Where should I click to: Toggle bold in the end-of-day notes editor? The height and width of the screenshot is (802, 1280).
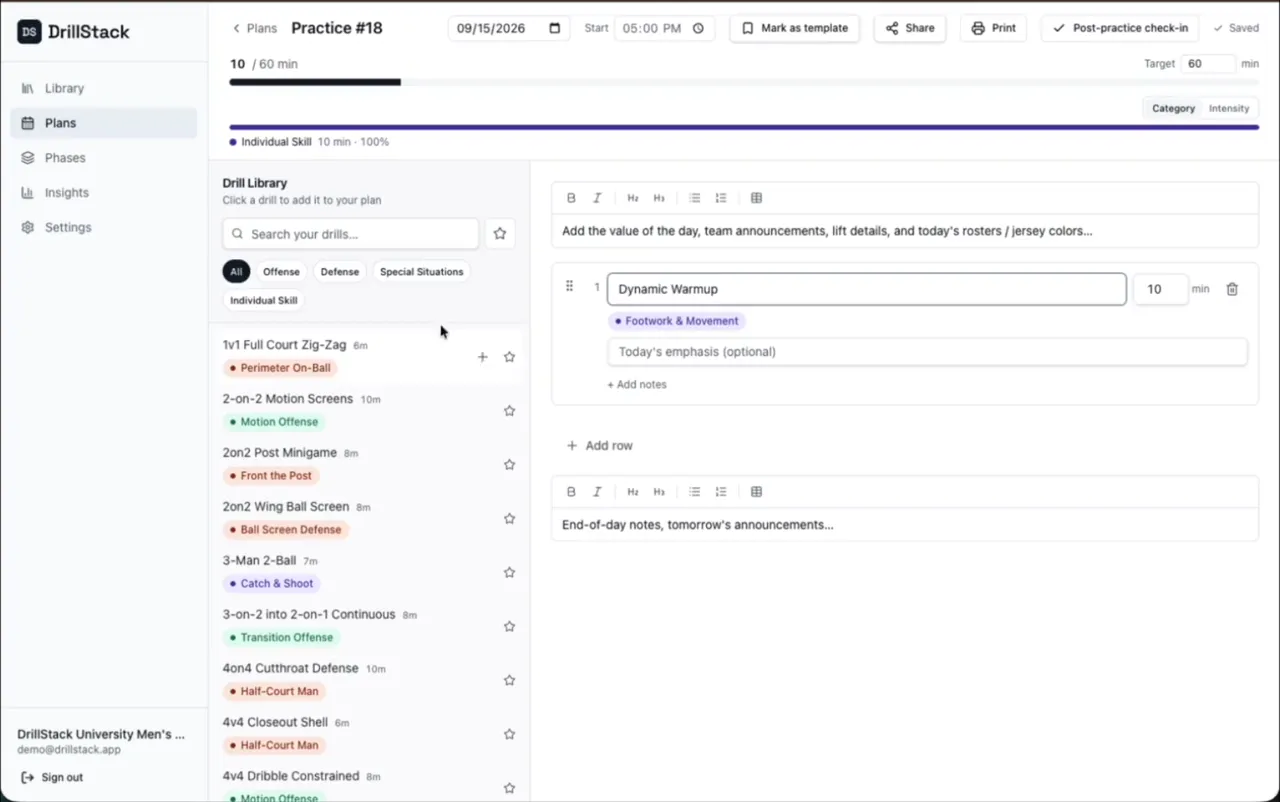[x=571, y=492]
